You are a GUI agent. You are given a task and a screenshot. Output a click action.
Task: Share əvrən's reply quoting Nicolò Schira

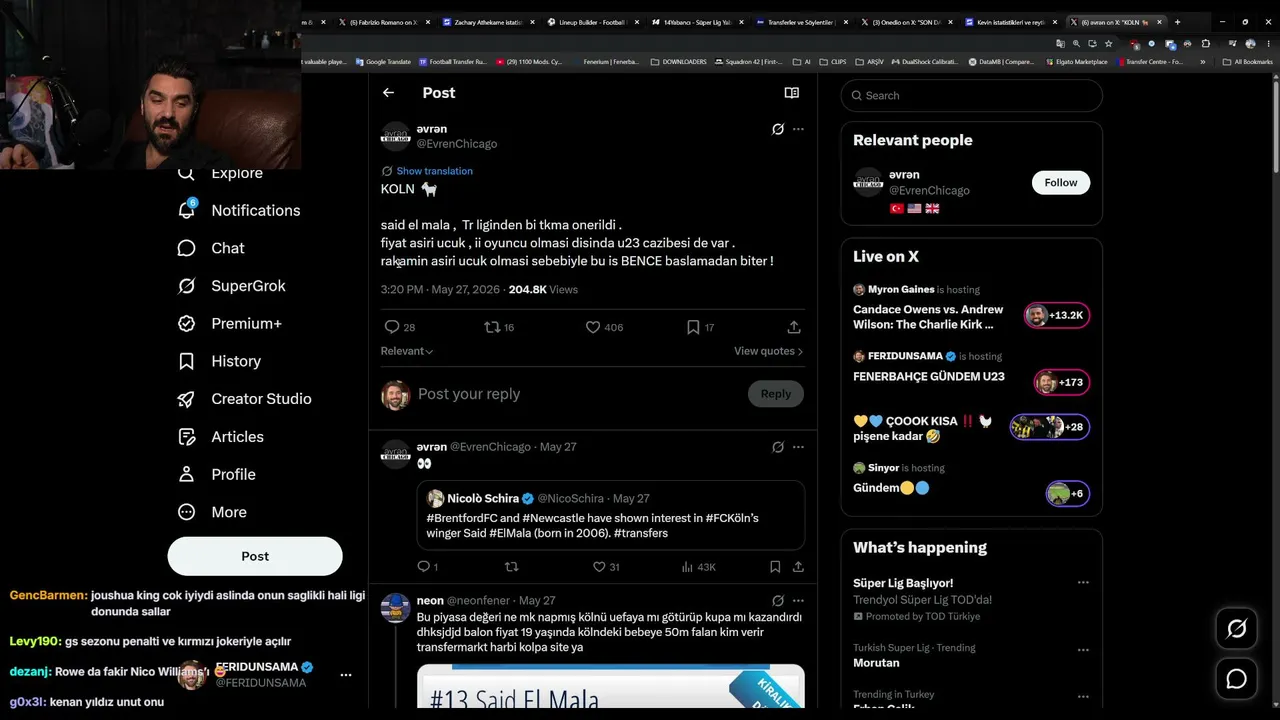click(798, 567)
